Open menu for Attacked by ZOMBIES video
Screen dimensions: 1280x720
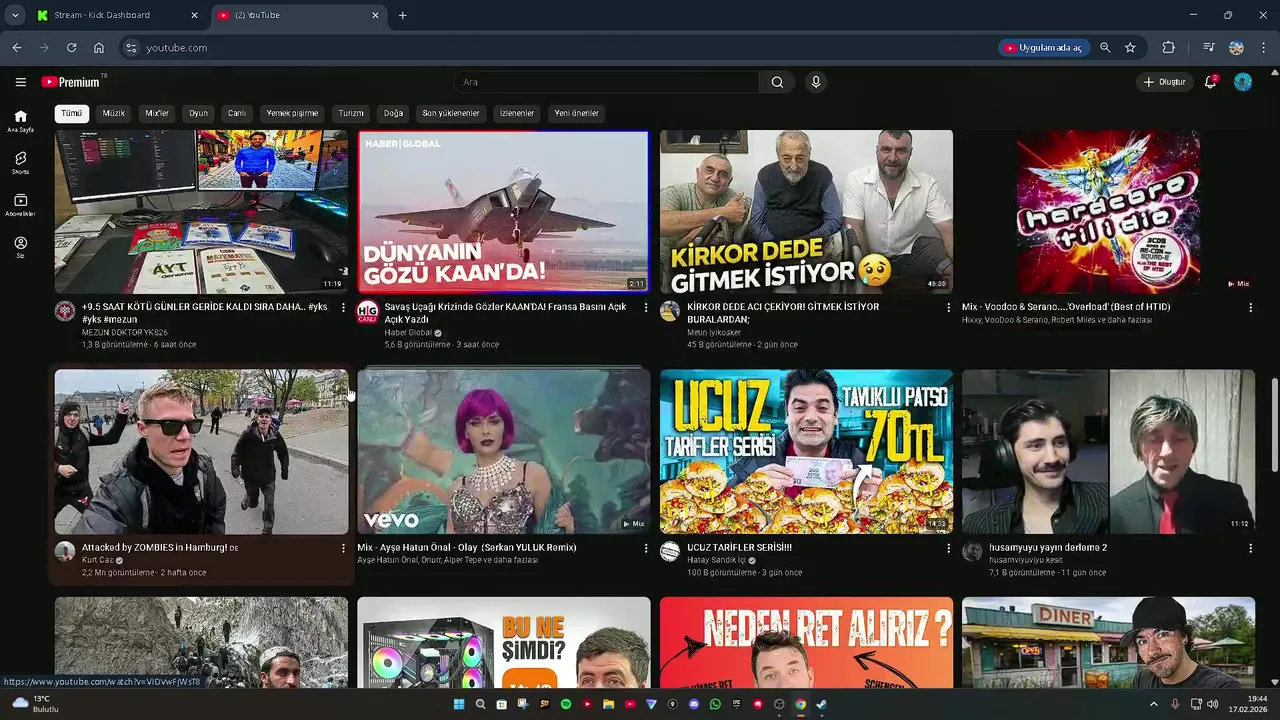343,548
